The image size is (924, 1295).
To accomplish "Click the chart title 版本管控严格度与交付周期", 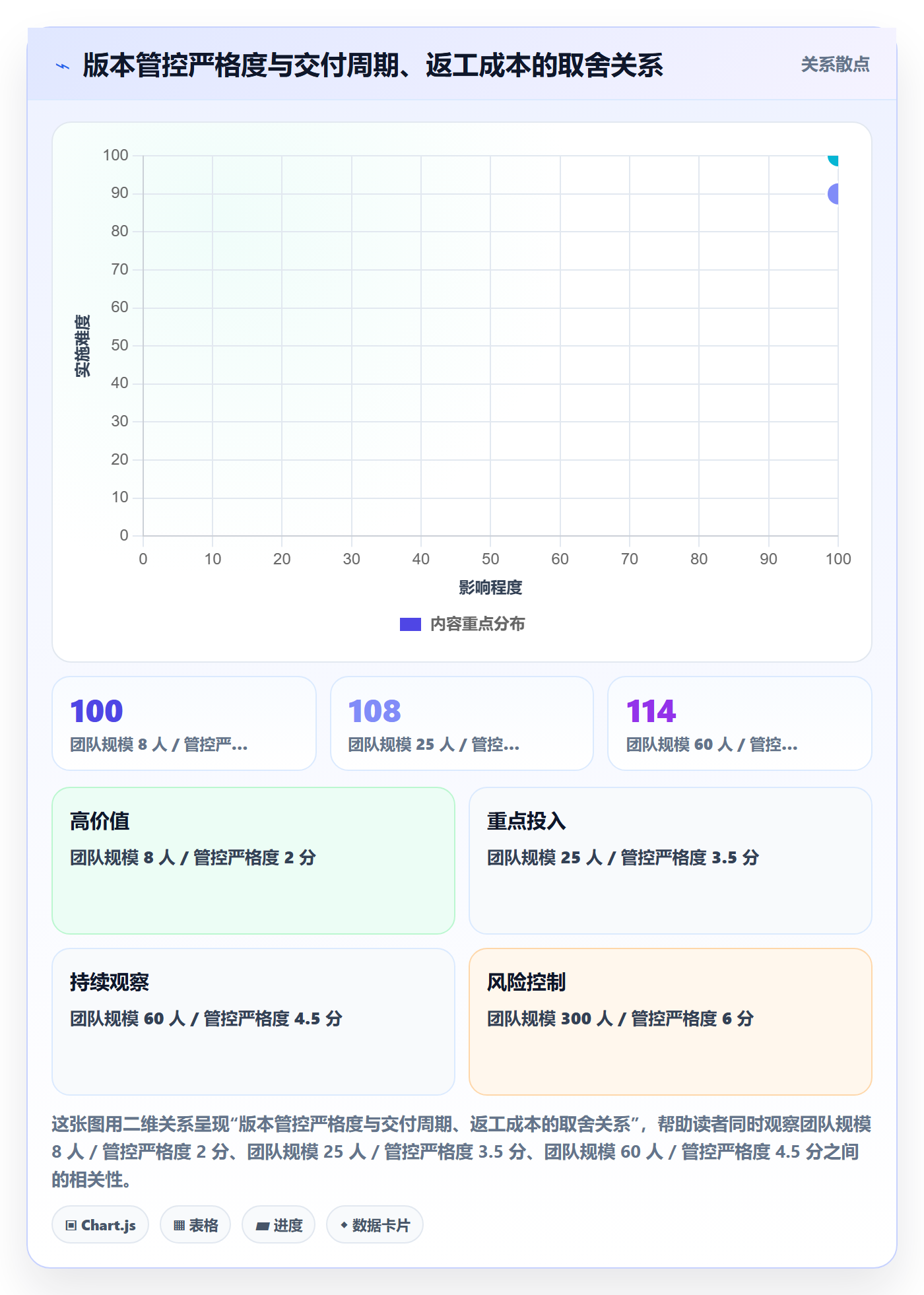I will pos(373,65).
